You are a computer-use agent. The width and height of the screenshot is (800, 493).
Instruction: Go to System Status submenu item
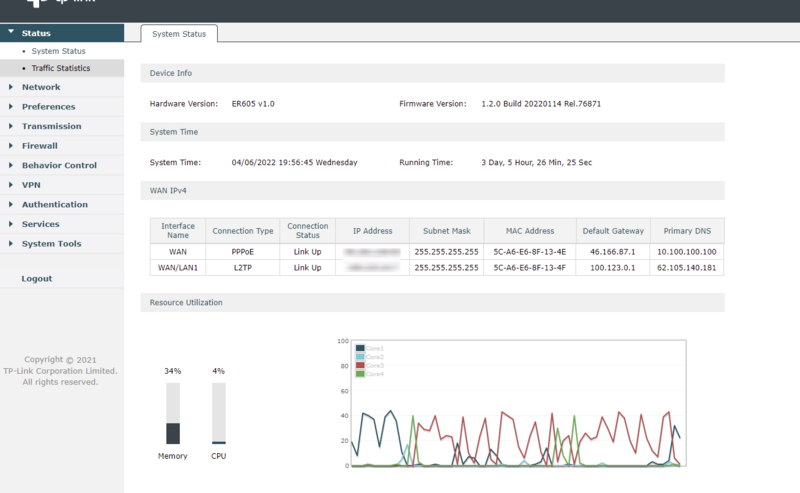[59, 51]
